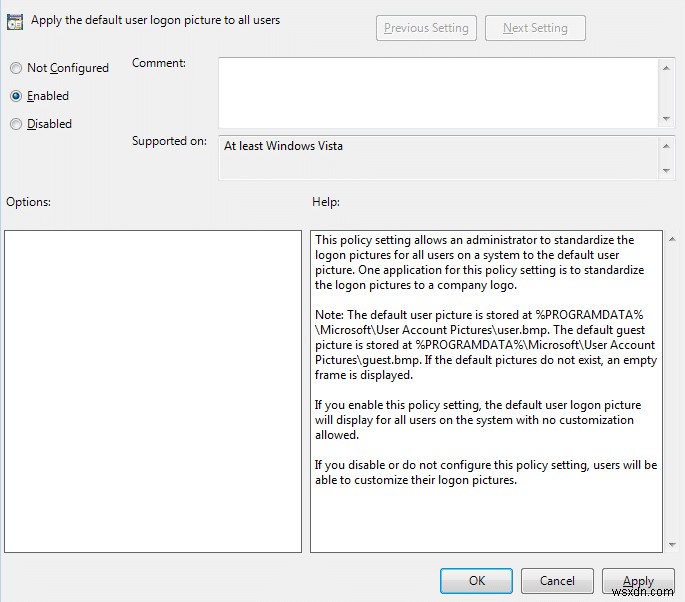Click Supported on box's down arrow

click(667, 171)
